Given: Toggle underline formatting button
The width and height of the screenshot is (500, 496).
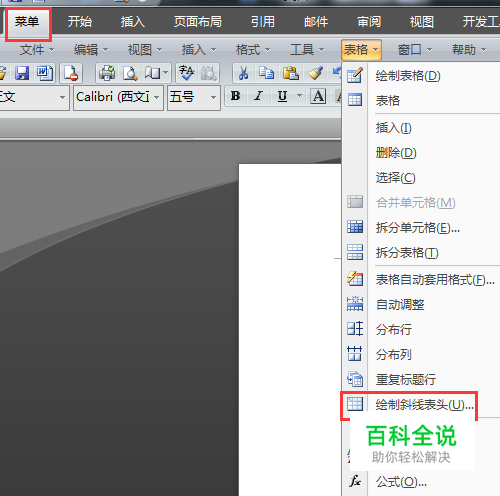Looking at the screenshot, I should click(x=283, y=96).
